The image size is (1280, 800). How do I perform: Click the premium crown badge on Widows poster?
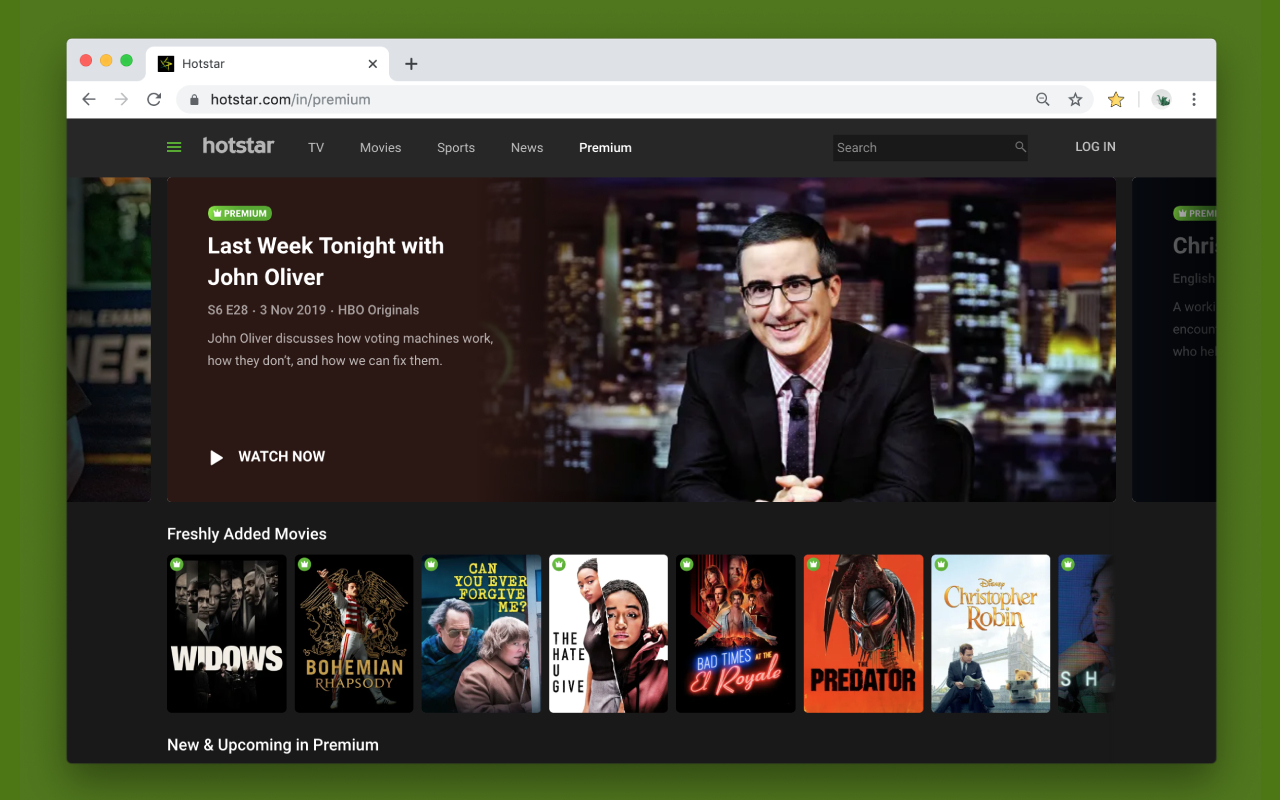(x=177, y=564)
